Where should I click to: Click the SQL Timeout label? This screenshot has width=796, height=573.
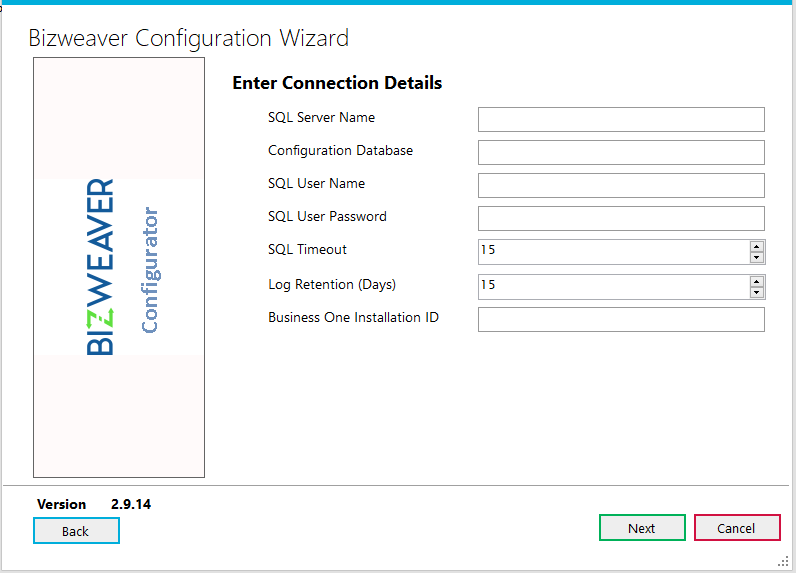307,249
